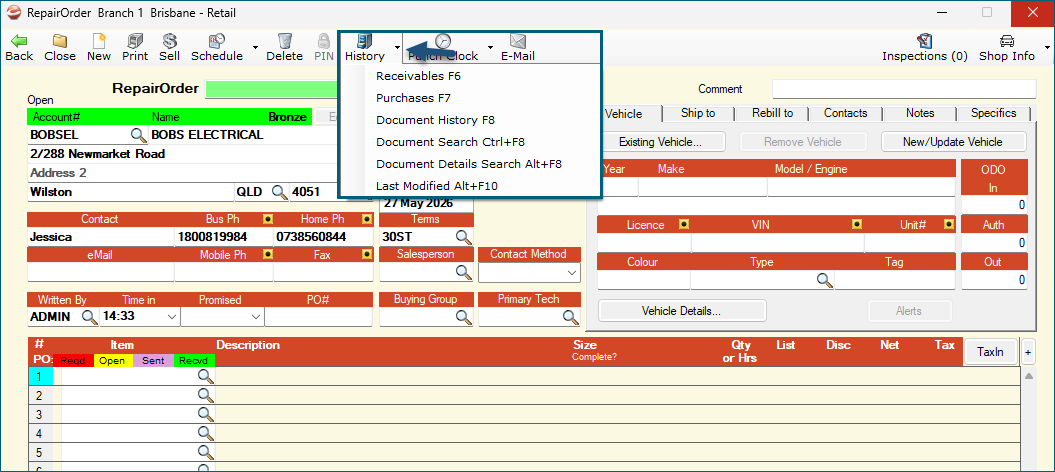This screenshot has height=472, width=1055.
Task: Click the PO# input field
Action: (x=318, y=317)
